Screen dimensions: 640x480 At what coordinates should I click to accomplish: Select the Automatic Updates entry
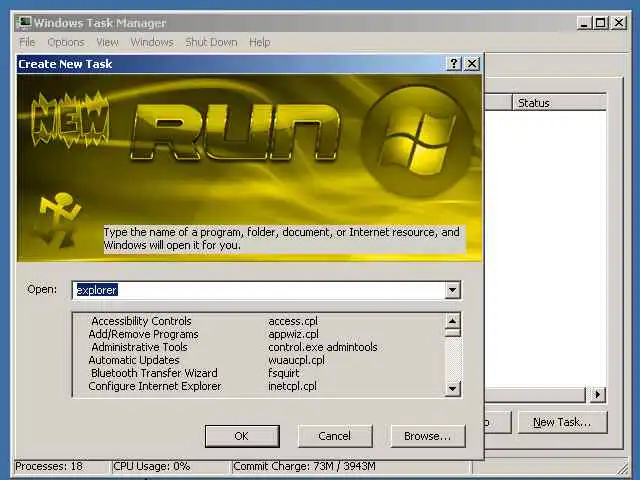134,360
